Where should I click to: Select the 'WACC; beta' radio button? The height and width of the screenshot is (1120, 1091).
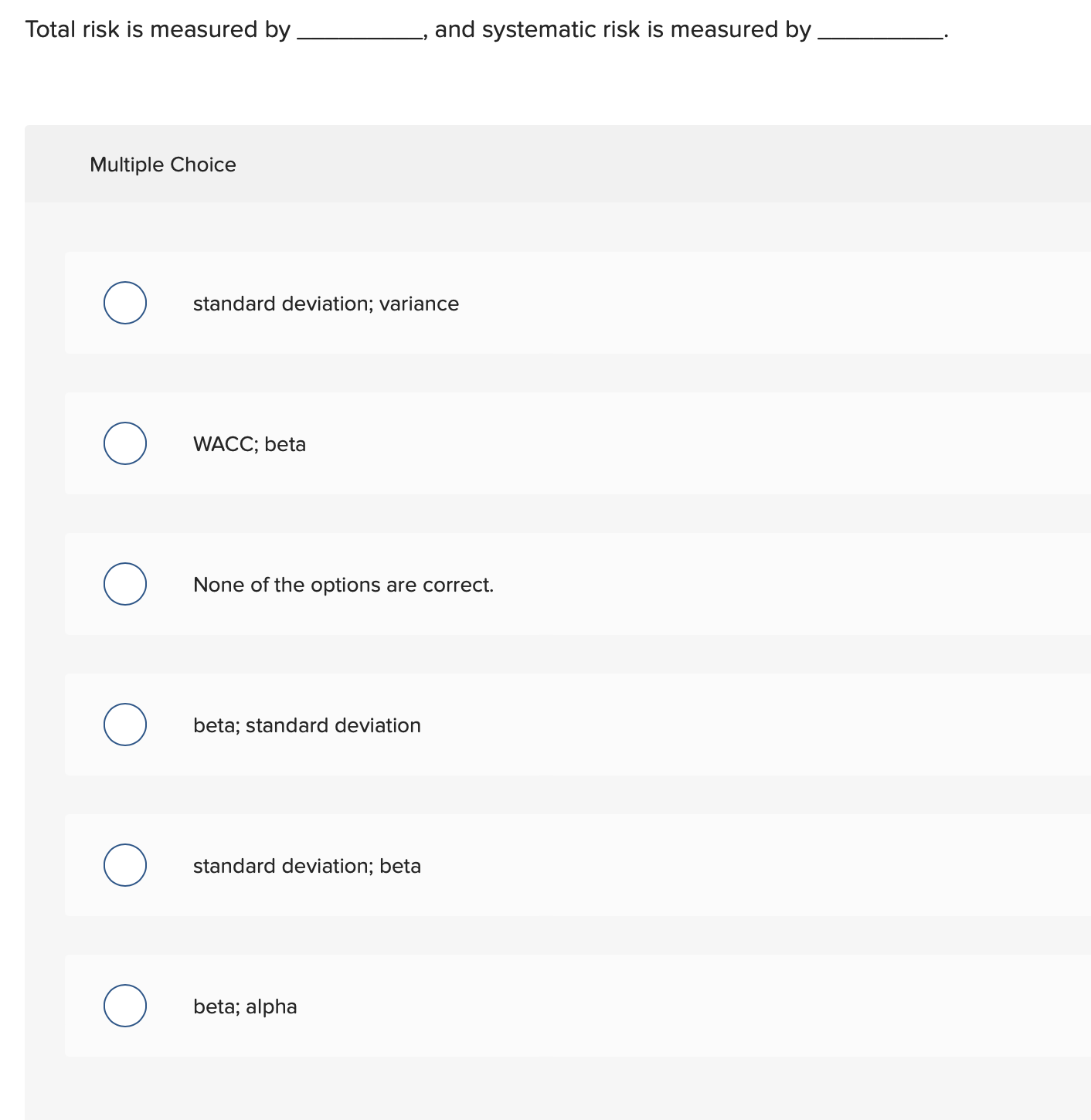[x=124, y=443]
